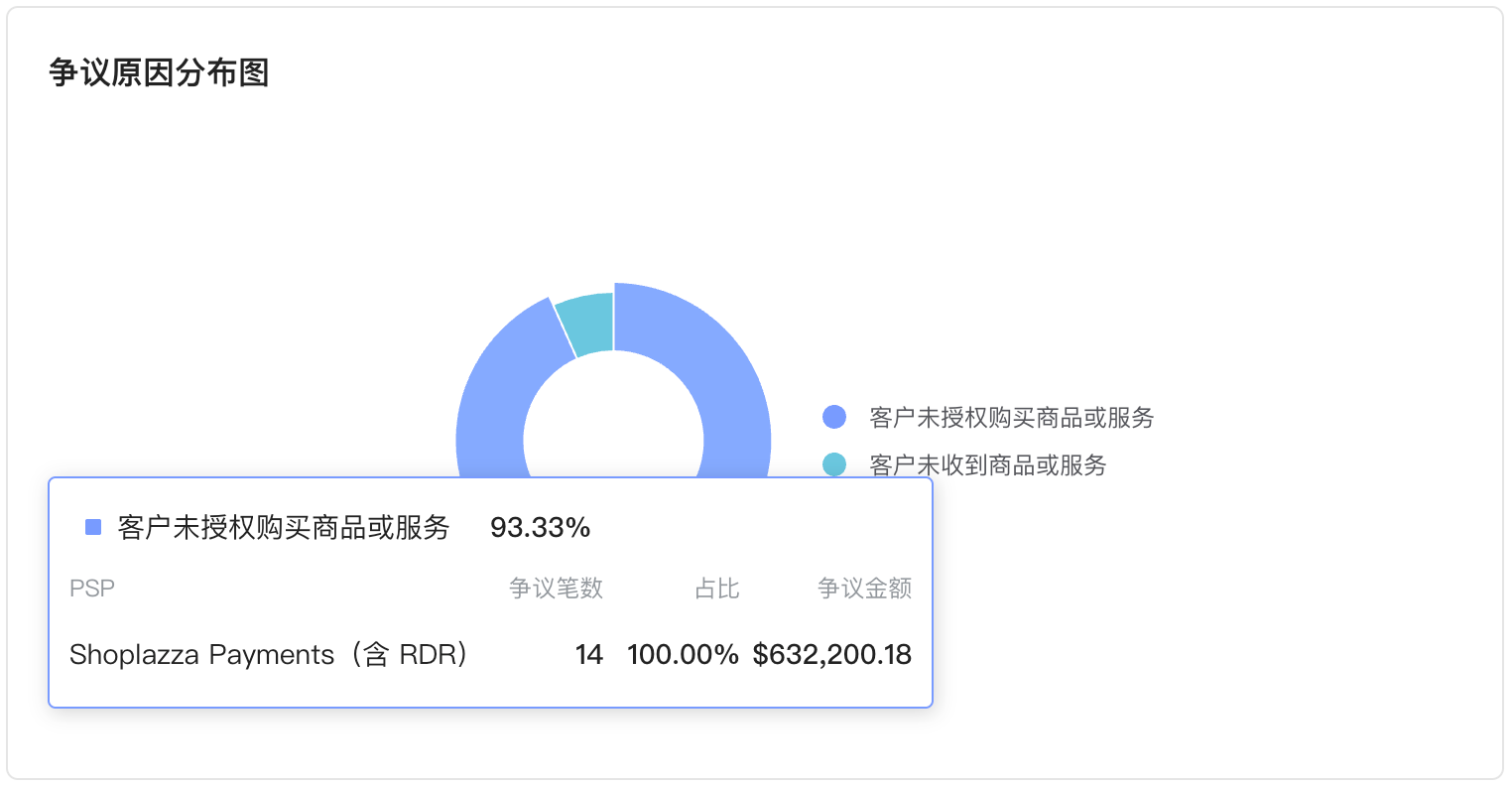Screen dimensions: 1512x788
Task: Click the blue square marker in tooltip
Action: [x=93, y=527]
